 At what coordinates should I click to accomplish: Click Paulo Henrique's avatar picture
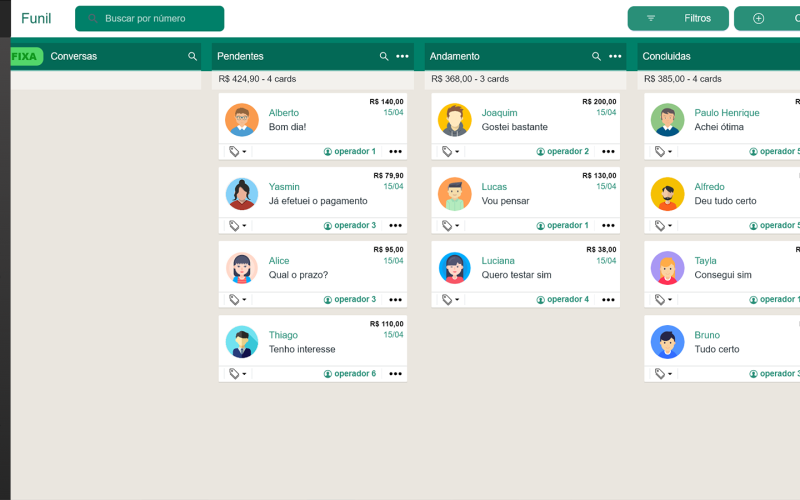[x=667, y=120]
